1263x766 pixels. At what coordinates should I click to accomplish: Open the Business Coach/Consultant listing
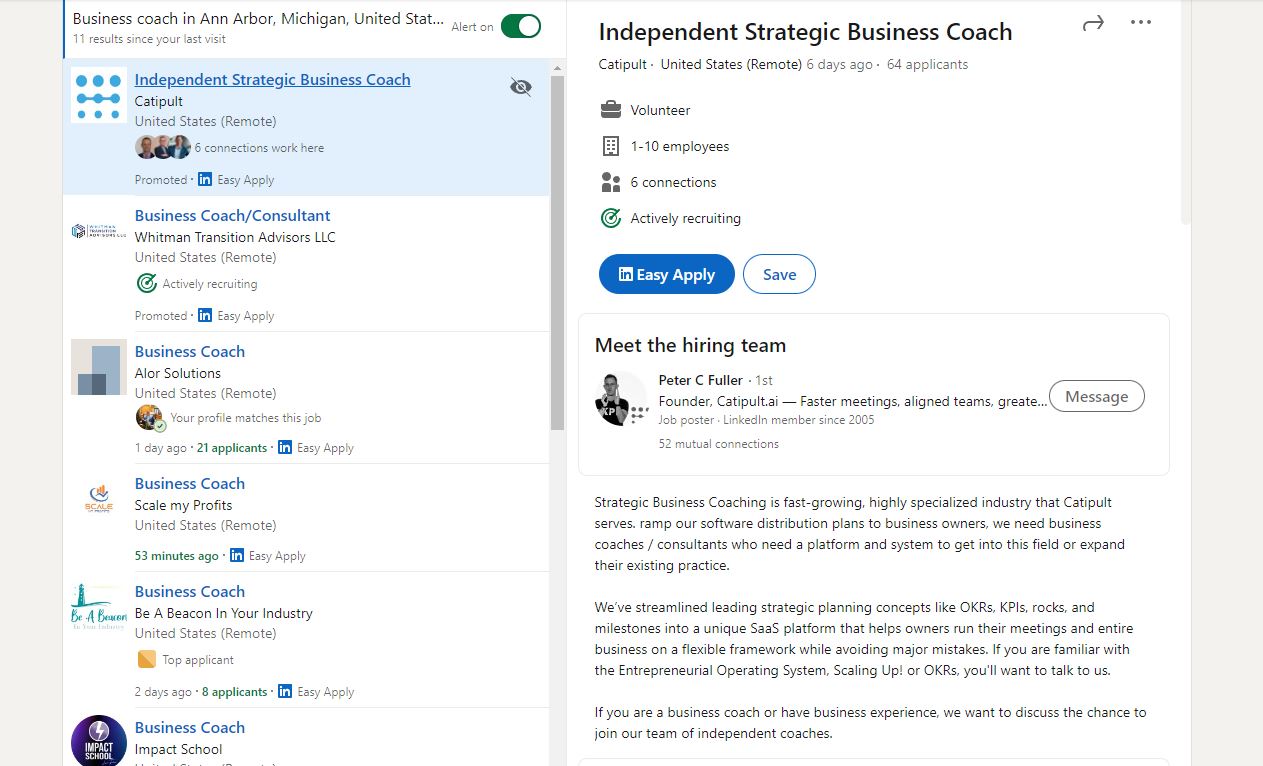(x=233, y=216)
